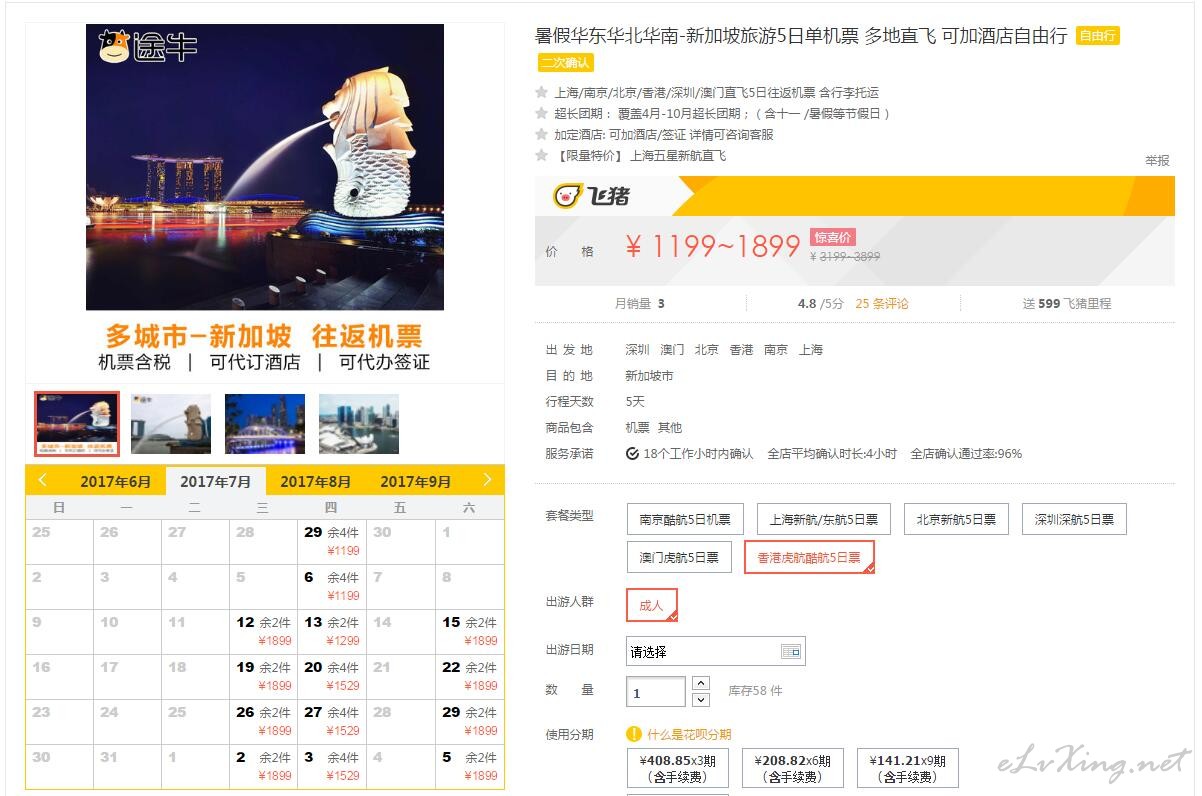Screen dimensions: 1202x796
Task: Click the 二次确认 tag
Action: point(566,62)
